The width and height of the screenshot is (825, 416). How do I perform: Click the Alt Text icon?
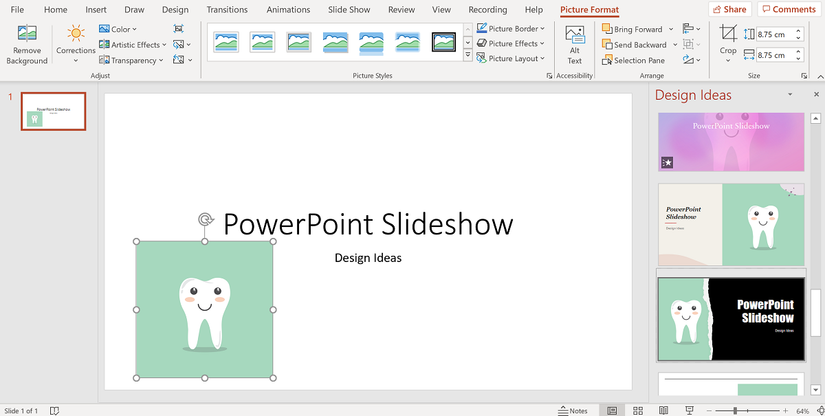click(575, 35)
